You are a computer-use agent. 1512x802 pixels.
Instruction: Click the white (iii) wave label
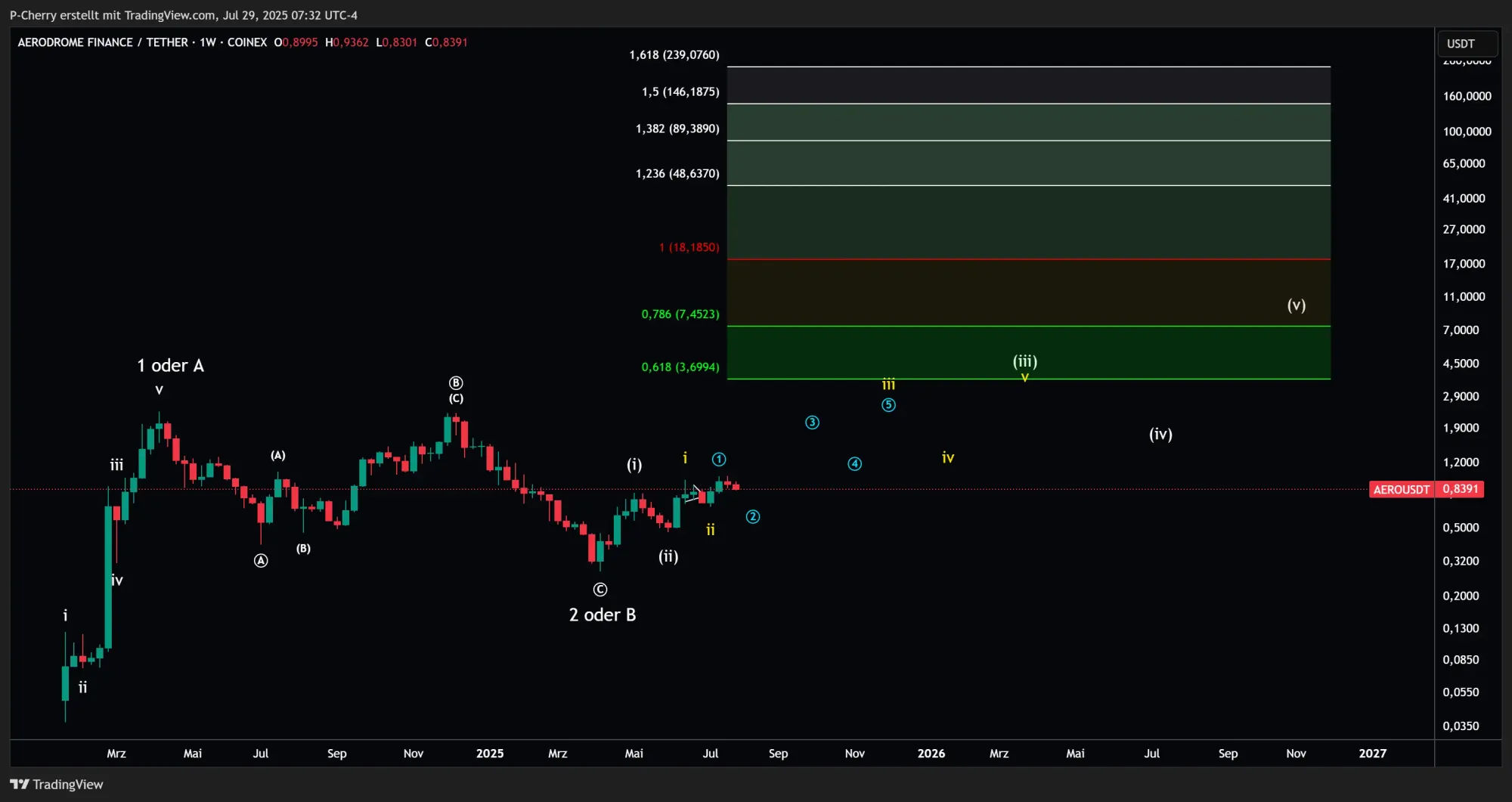[x=1025, y=361]
